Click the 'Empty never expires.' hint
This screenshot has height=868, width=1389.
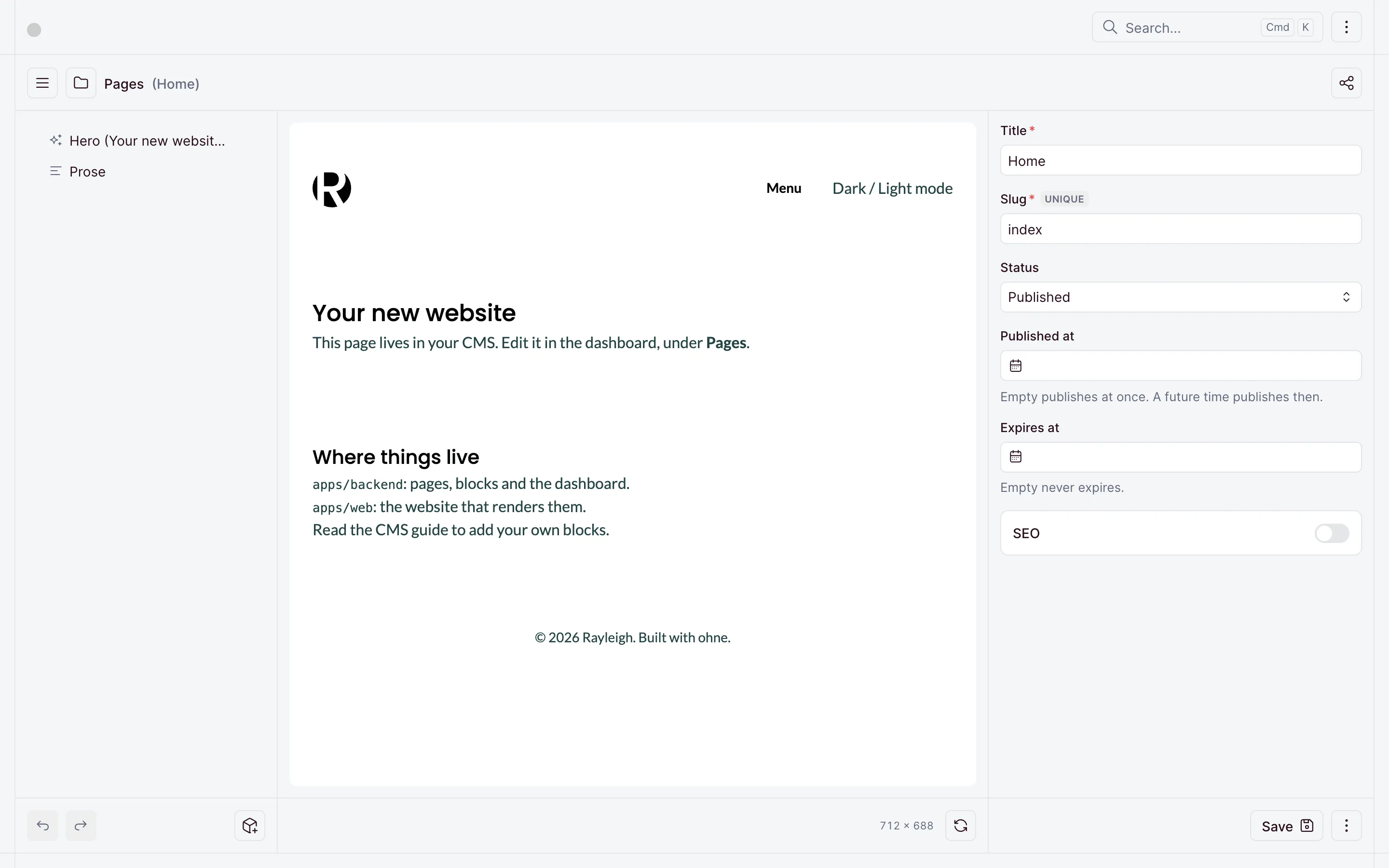point(1062,488)
